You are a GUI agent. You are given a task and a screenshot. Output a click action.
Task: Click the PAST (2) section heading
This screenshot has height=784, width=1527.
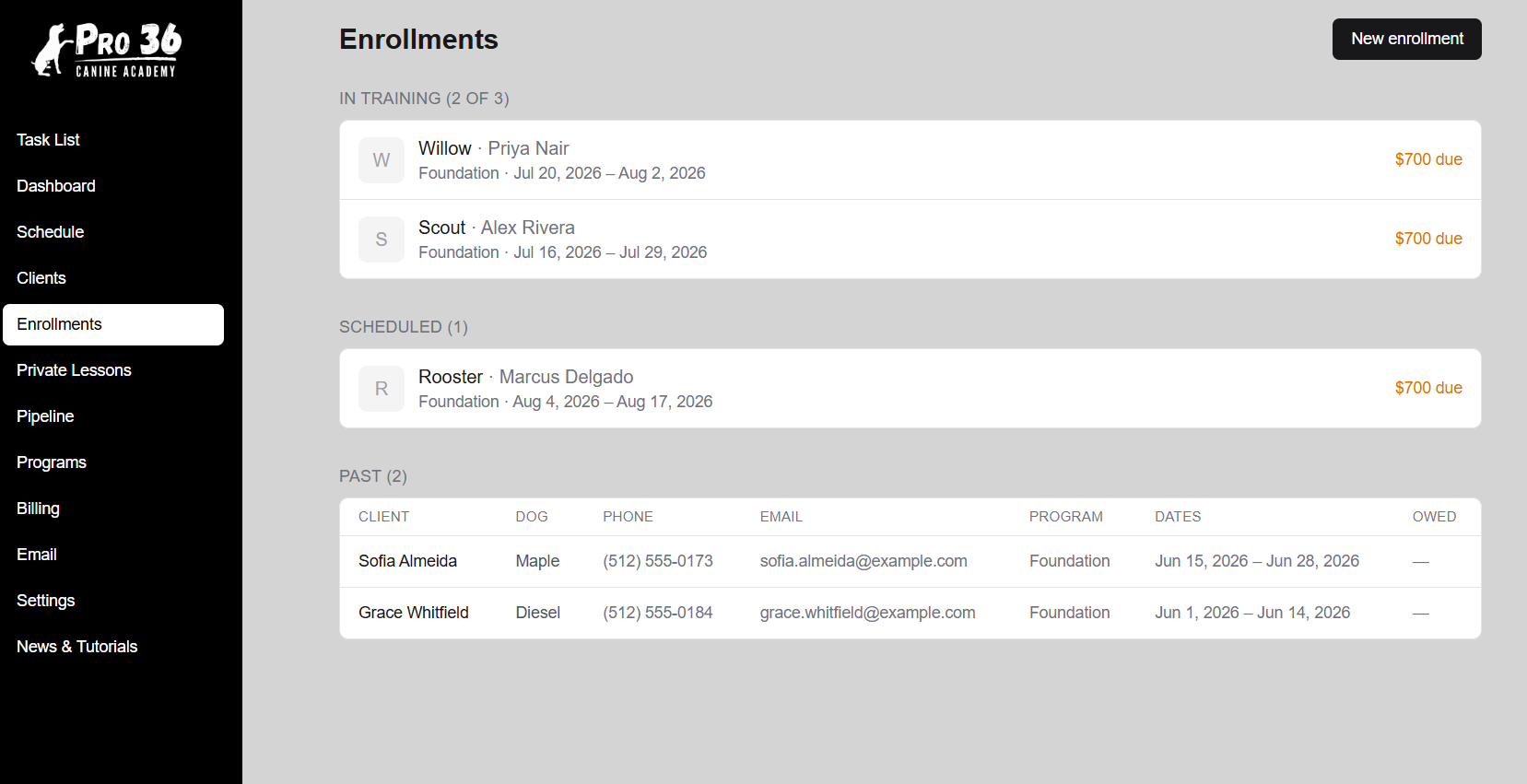pos(373,476)
